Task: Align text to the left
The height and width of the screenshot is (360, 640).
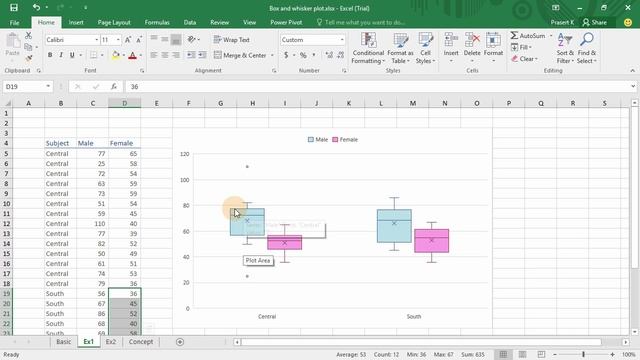Action: (154, 55)
